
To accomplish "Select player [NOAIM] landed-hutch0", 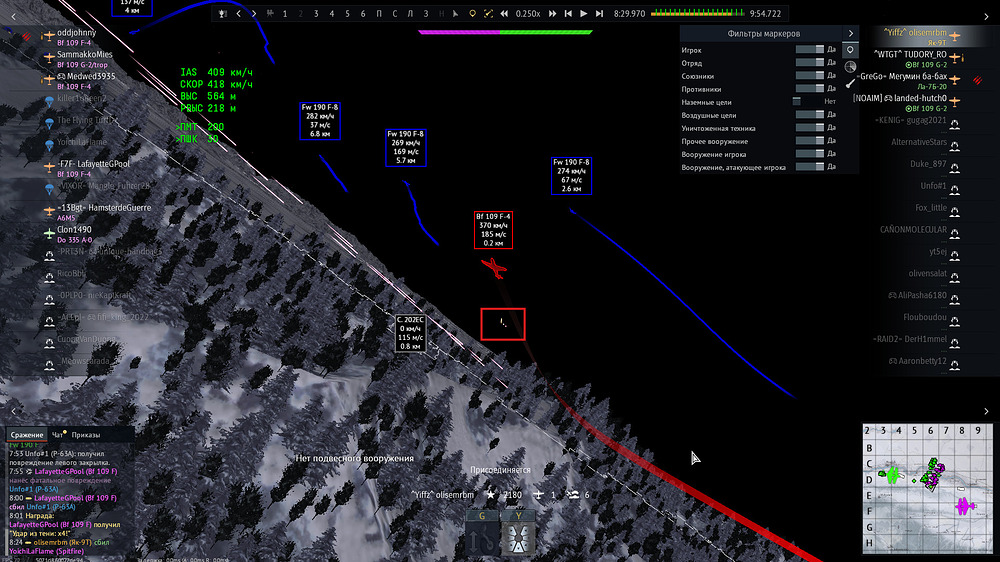I will coord(900,98).
